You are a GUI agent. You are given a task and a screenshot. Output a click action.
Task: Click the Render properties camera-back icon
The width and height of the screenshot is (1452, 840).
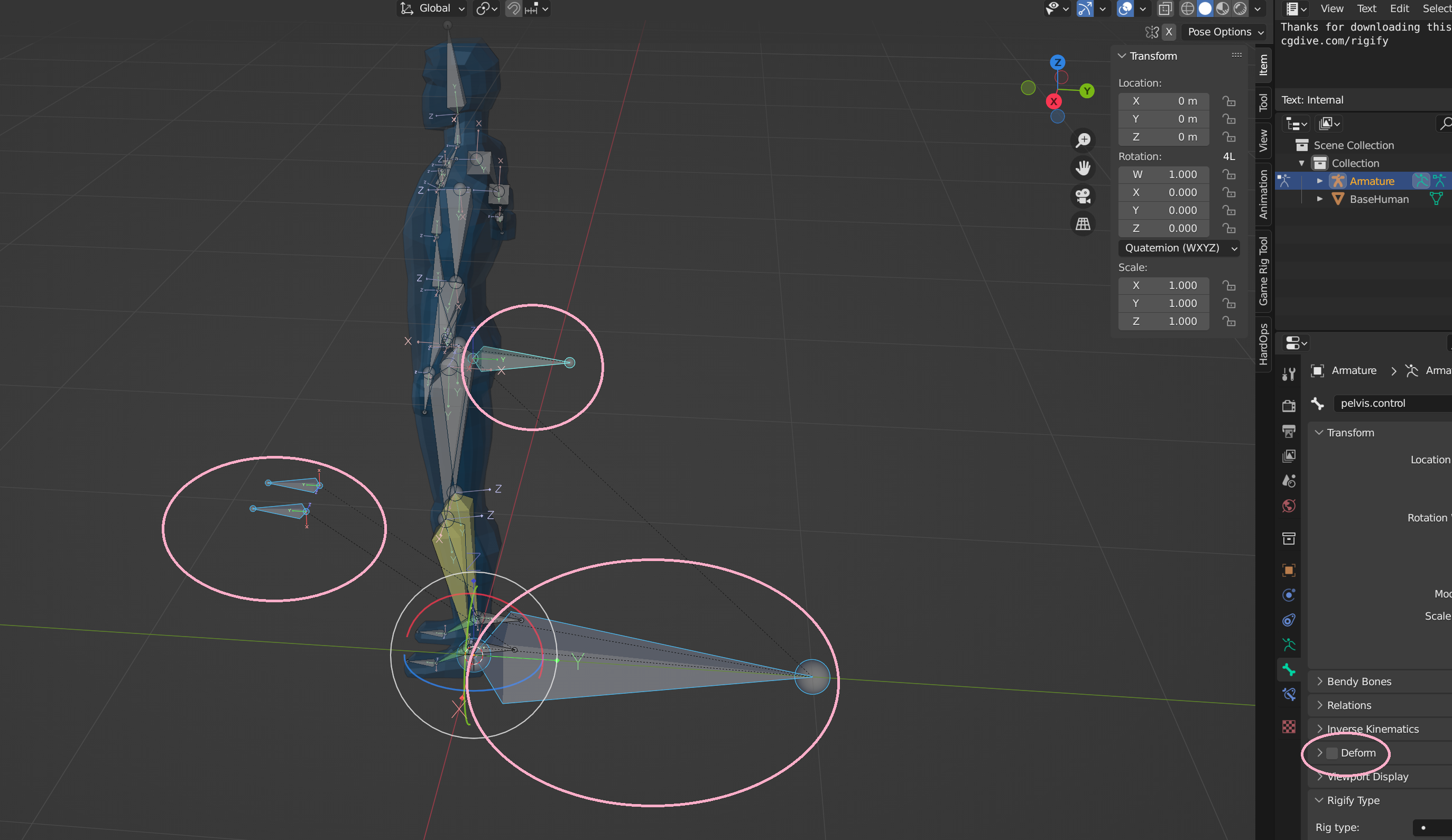pyautogui.click(x=1289, y=406)
